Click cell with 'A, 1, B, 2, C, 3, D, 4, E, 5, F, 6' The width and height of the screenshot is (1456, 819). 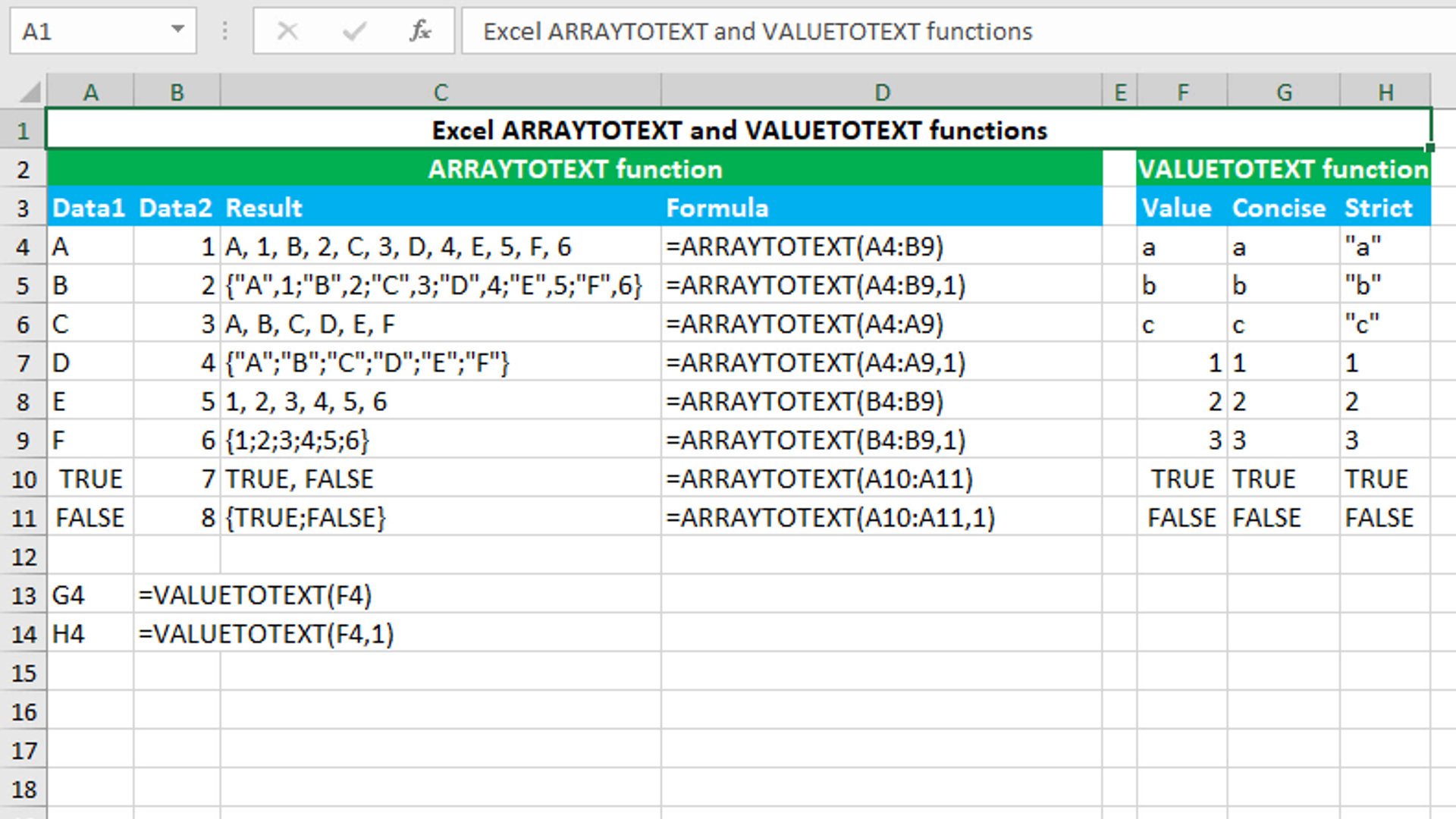tap(441, 246)
